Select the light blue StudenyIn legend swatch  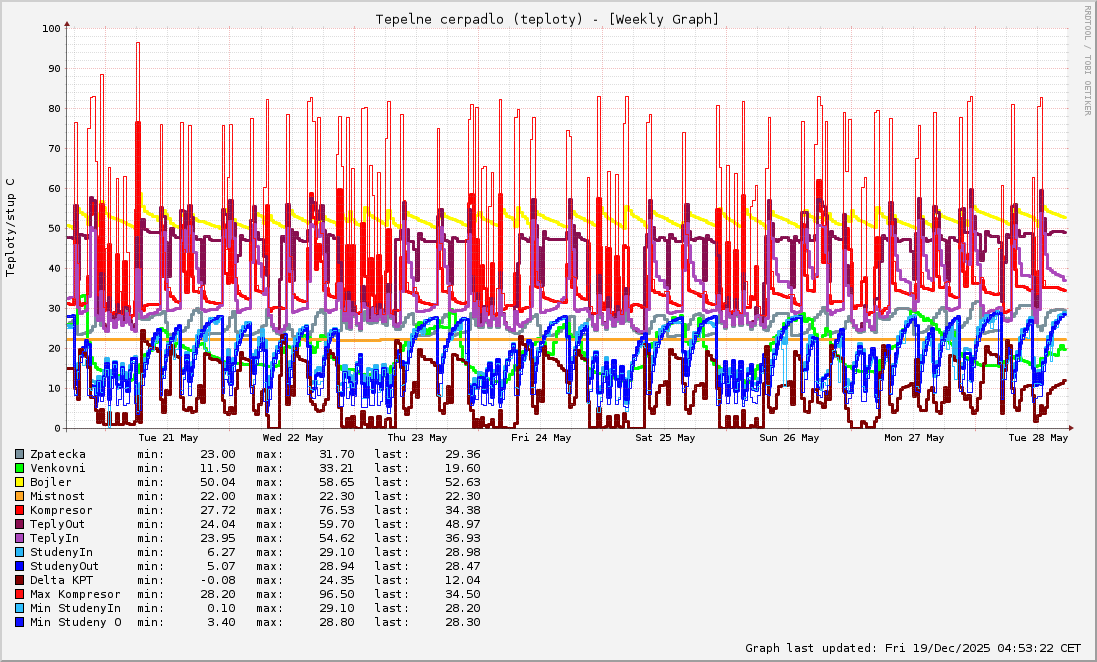(19, 552)
